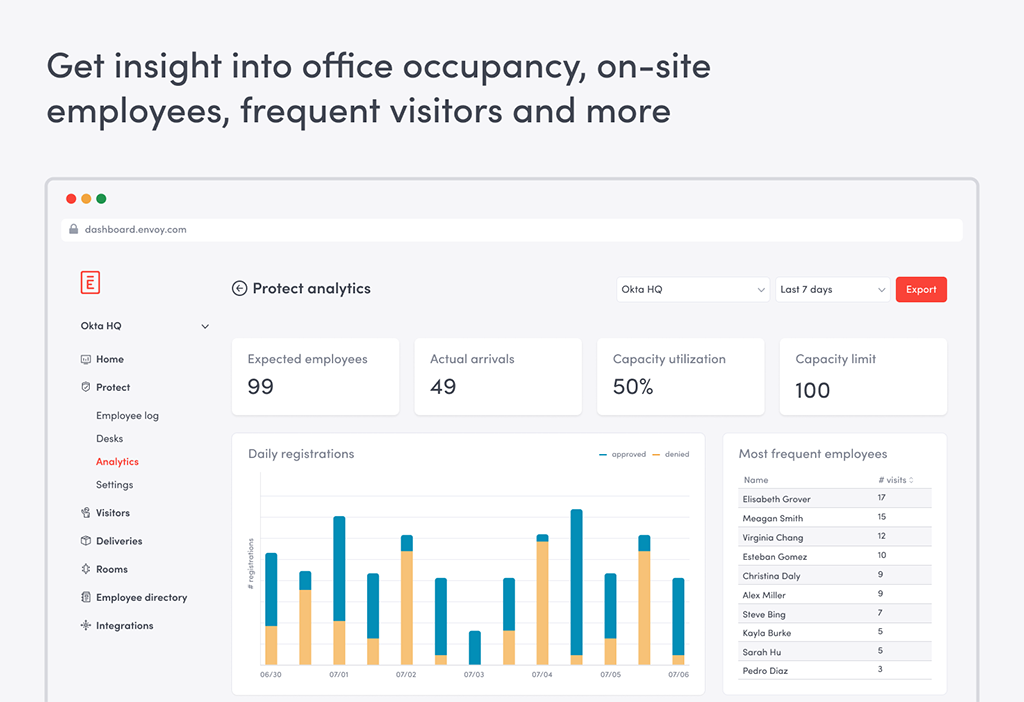
Task: Click the Rooms icon in the sidebar
Action: coord(86,569)
